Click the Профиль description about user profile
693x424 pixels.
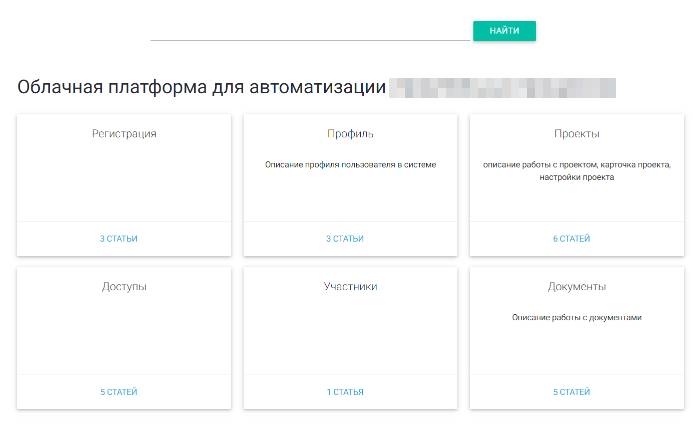tap(350, 164)
